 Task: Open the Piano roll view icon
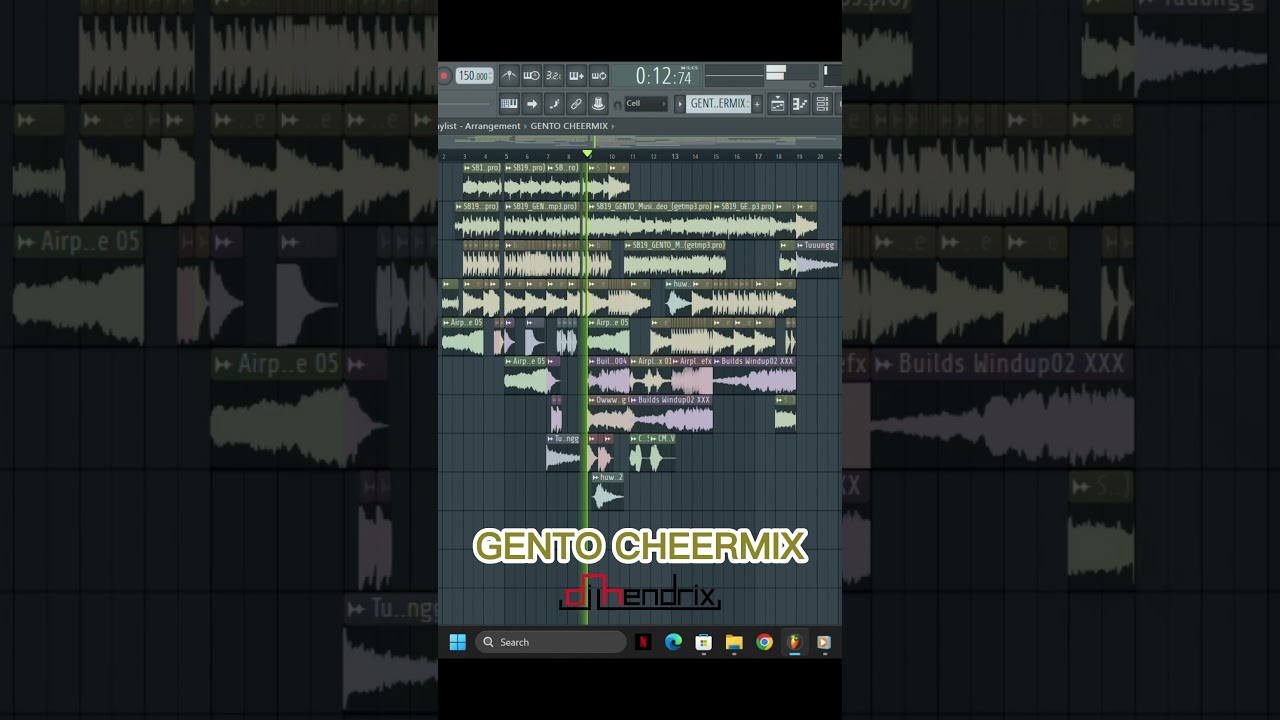pos(800,104)
